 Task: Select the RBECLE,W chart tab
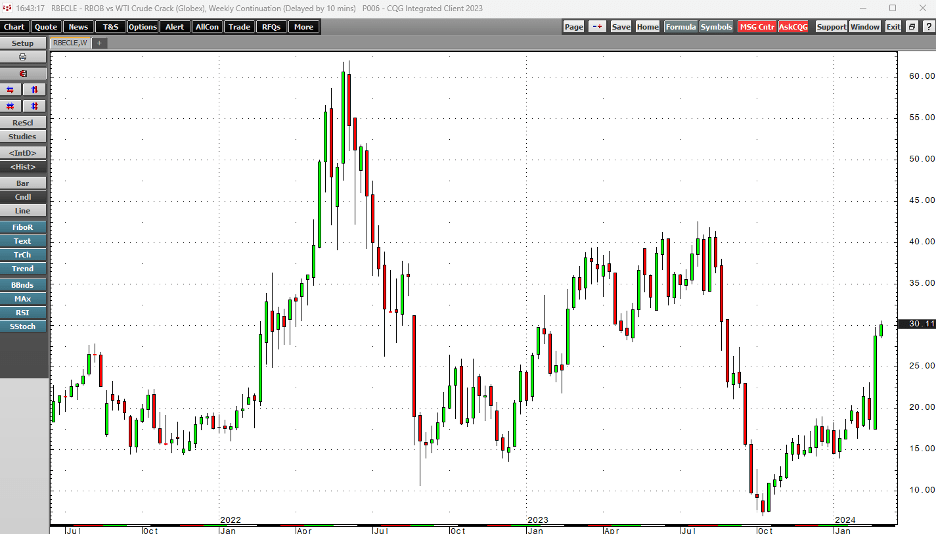coord(70,43)
